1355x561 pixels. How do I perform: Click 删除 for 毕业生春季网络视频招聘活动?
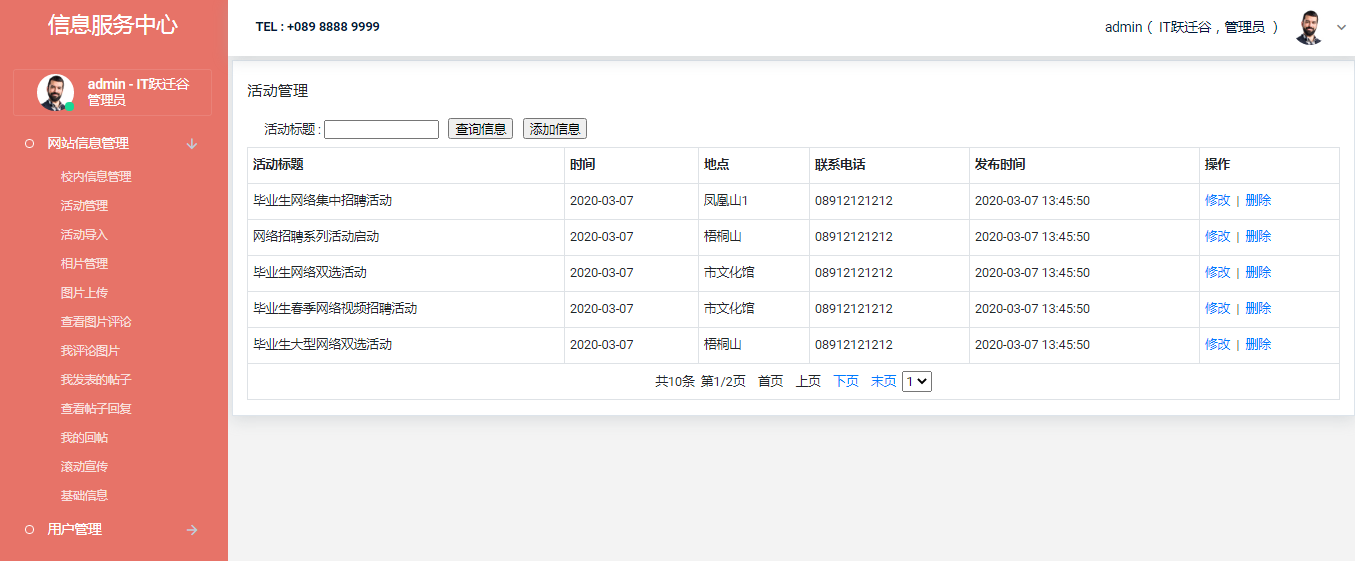tap(1258, 309)
